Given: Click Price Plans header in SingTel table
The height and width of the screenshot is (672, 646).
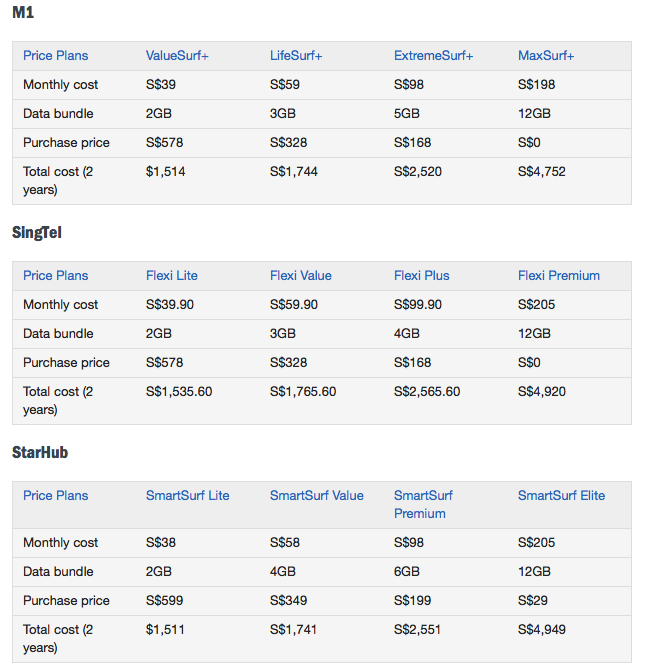Looking at the screenshot, I should click(56, 276).
